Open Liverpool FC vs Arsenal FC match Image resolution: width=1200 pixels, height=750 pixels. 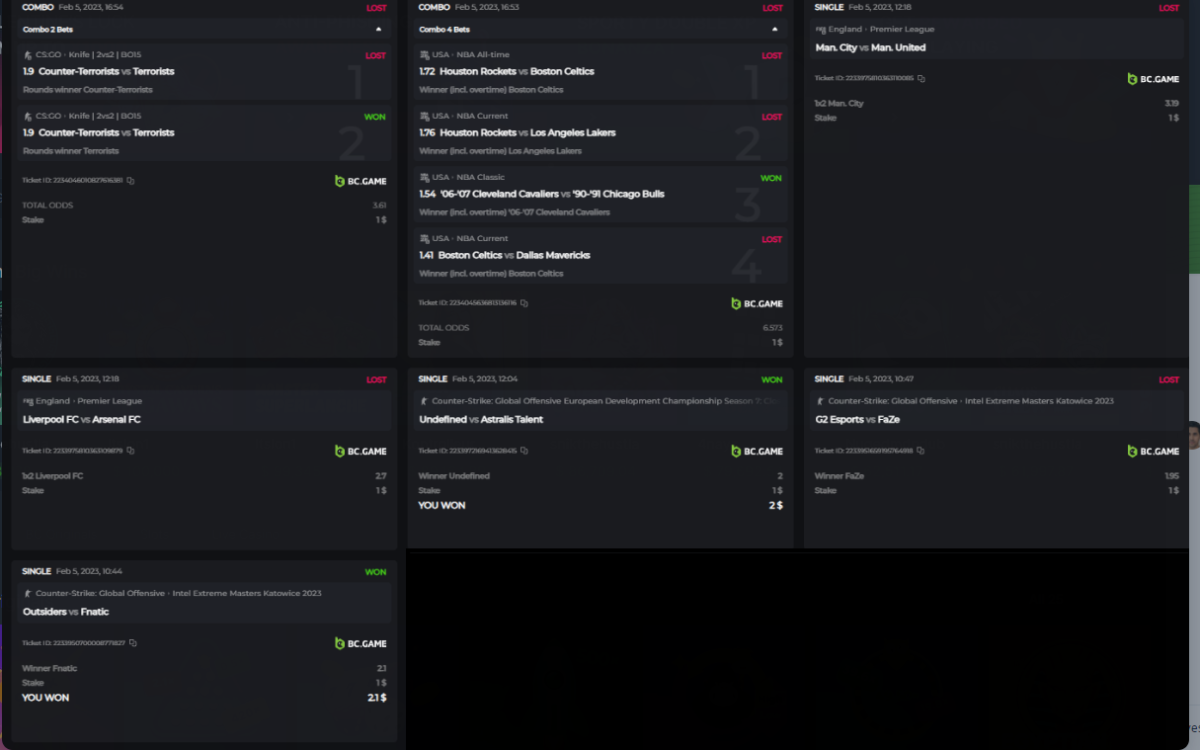point(82,420)
